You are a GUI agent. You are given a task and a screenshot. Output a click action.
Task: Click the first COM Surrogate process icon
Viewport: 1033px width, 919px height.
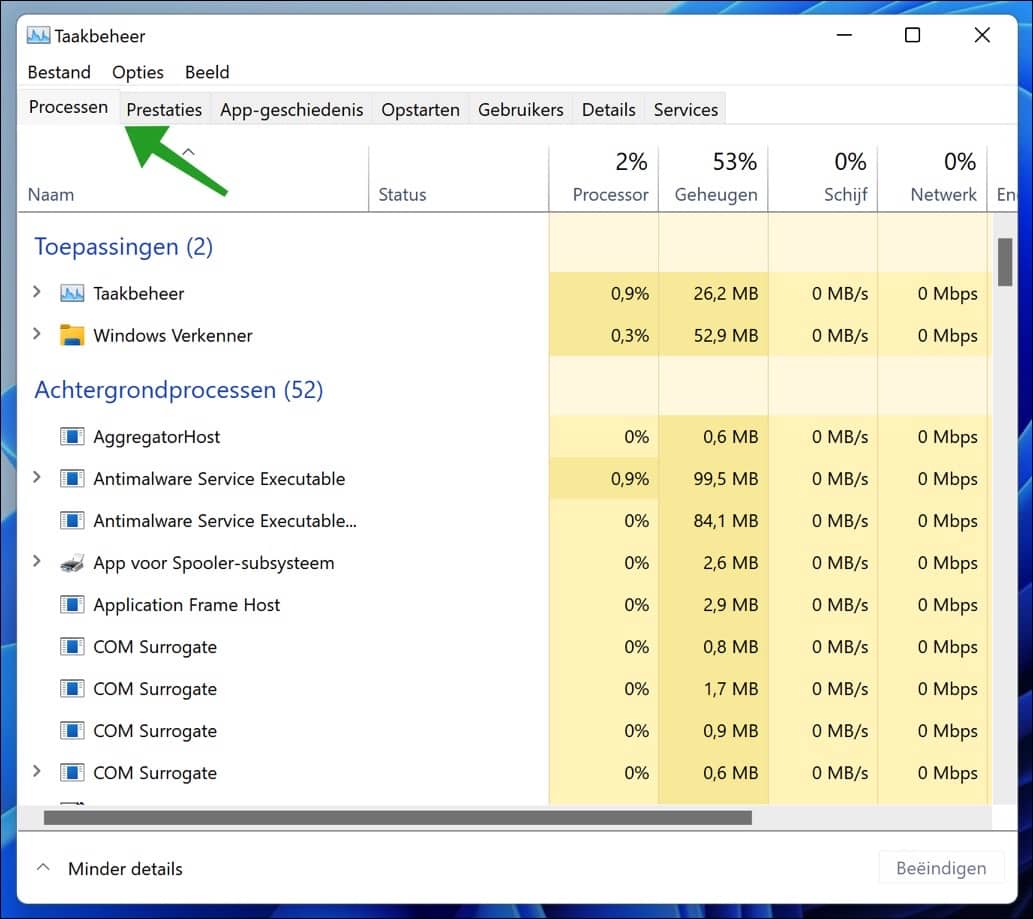[73, 646]
